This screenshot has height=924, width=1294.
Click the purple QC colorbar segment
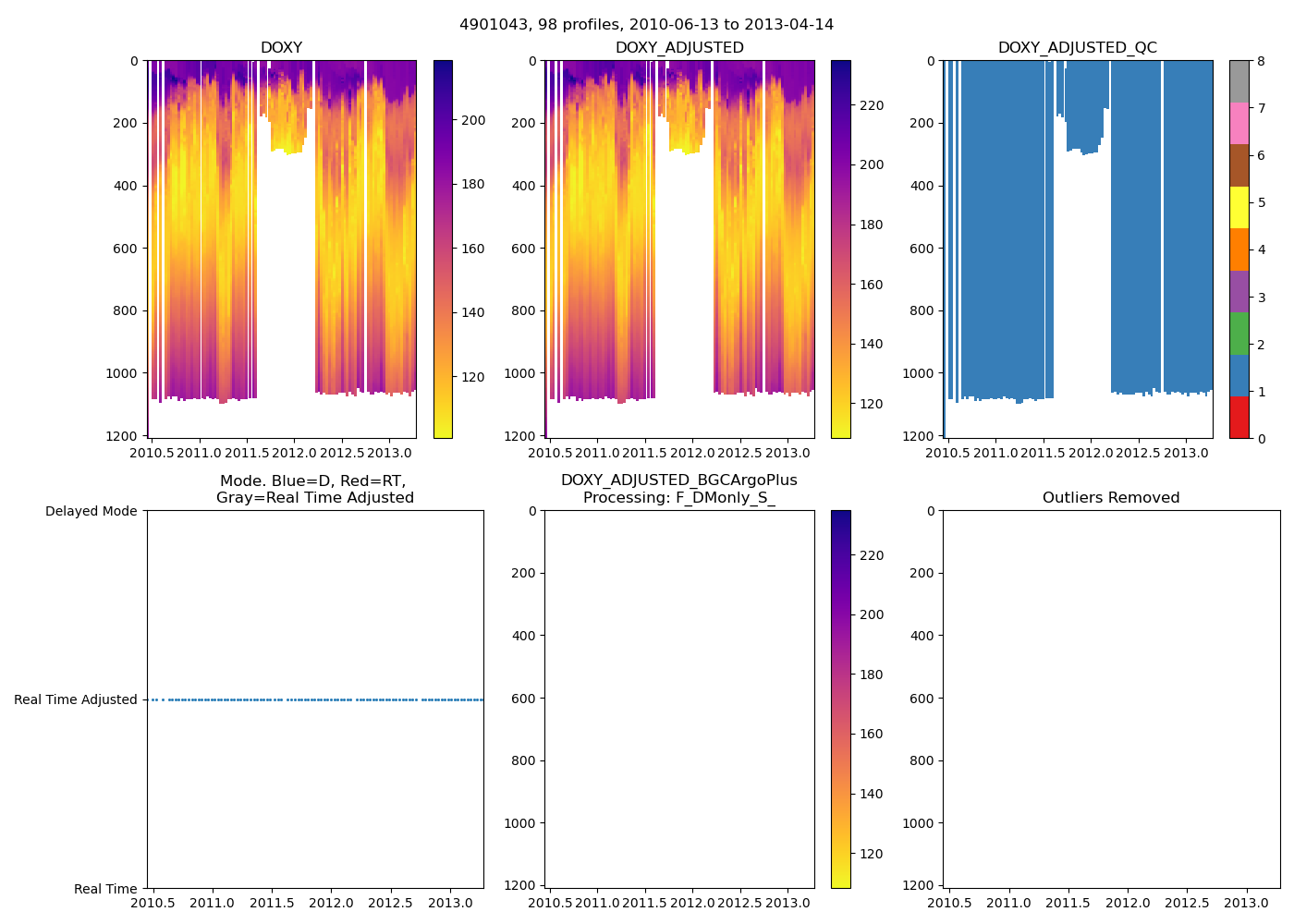point(1239,291)
